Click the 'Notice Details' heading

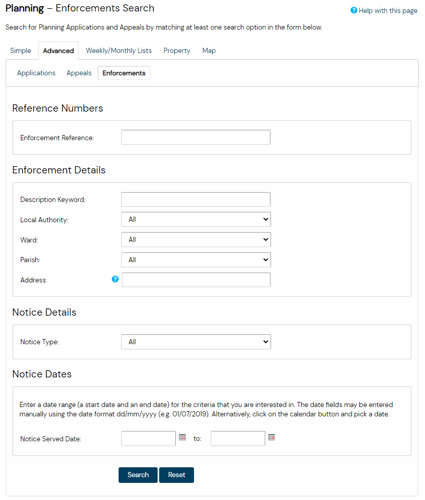click(x=44, y=312)
